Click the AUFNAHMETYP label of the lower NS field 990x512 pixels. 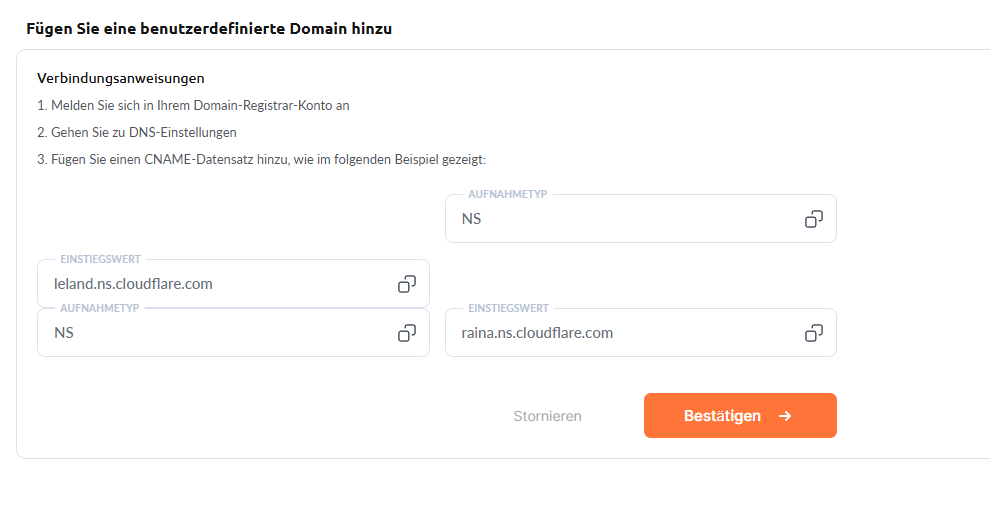(99, 309)
